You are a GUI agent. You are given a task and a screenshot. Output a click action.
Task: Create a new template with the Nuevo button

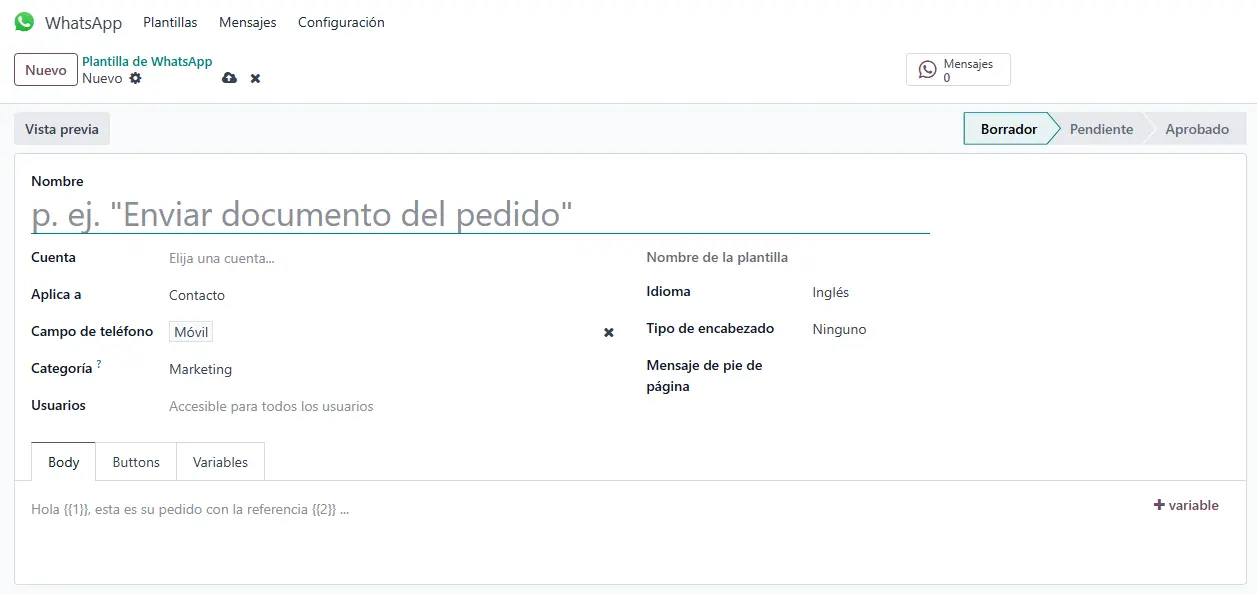pyautogui.click(x=46, y=70)
